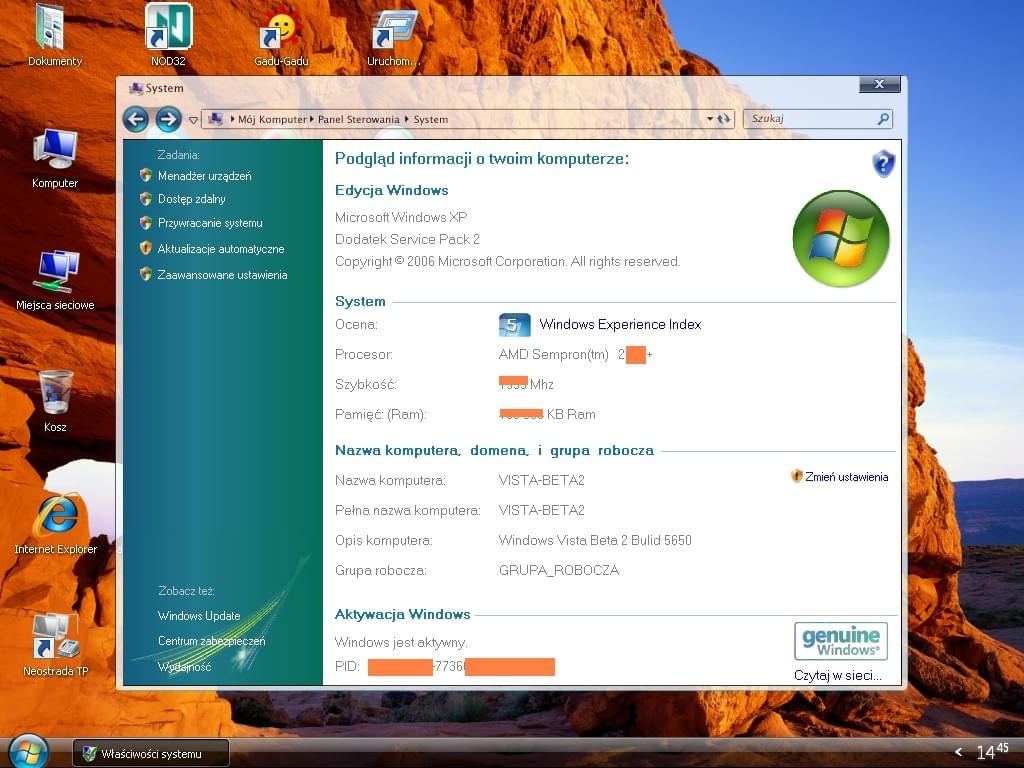
Task: Click shield icon beside Menadżer urządzeń
Action: pos(146,175)
